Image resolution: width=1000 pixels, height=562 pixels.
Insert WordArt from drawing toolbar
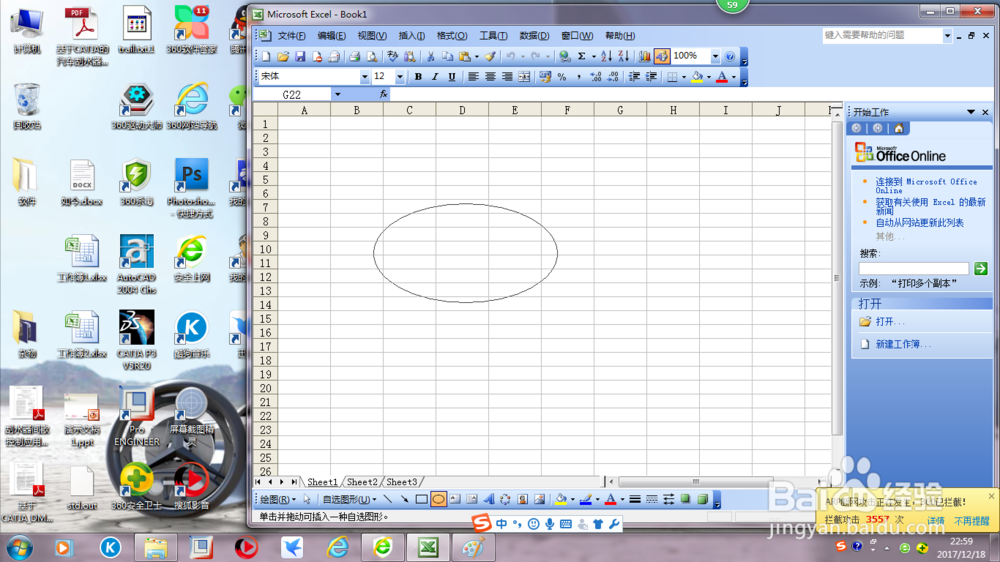coord(489,499)
